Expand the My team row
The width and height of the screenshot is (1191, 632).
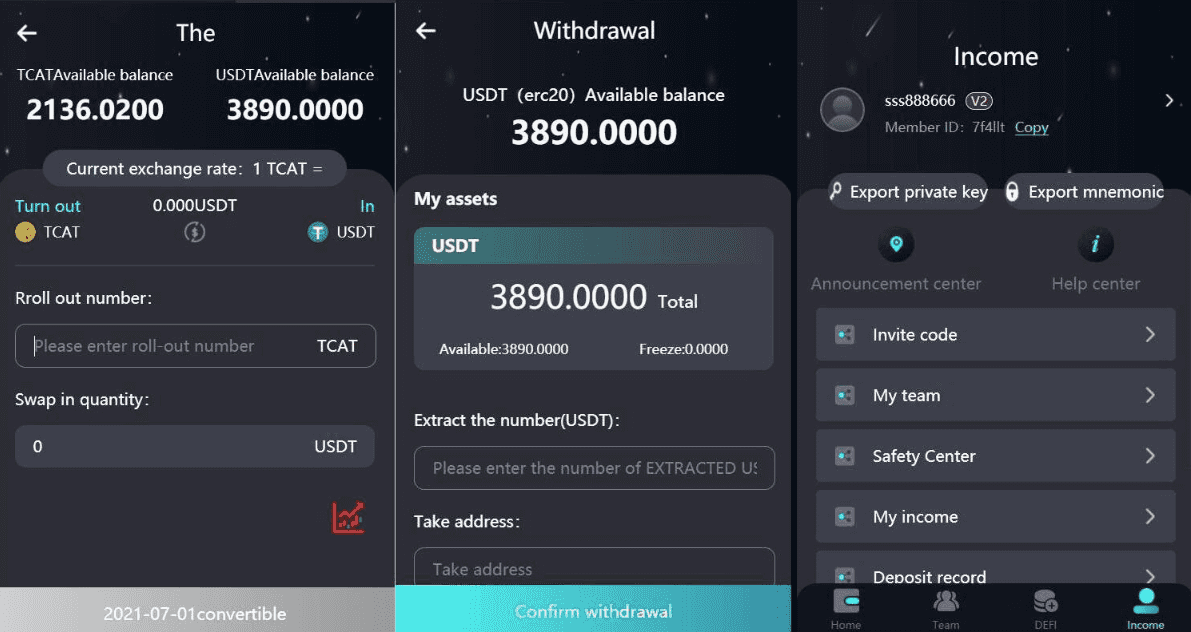(995, 395)
